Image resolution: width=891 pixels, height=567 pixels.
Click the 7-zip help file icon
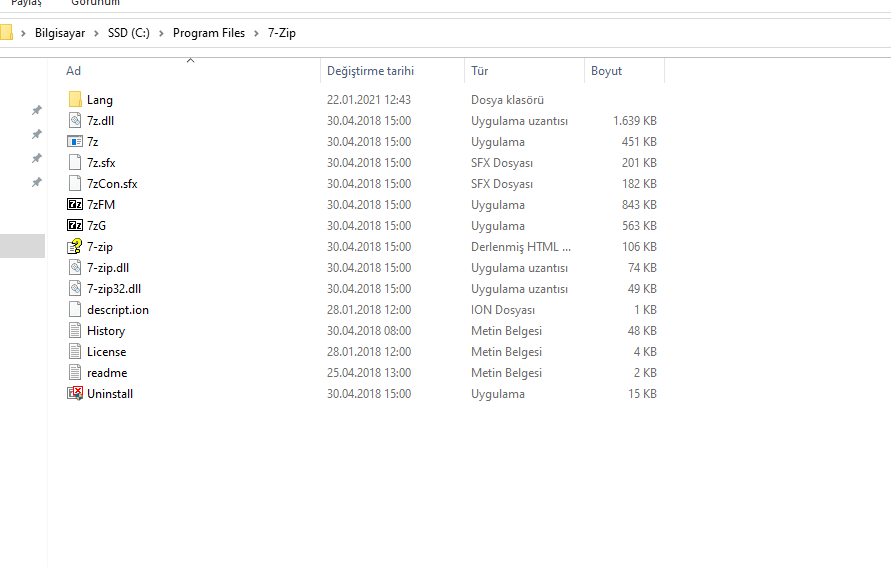pos(75,247)
